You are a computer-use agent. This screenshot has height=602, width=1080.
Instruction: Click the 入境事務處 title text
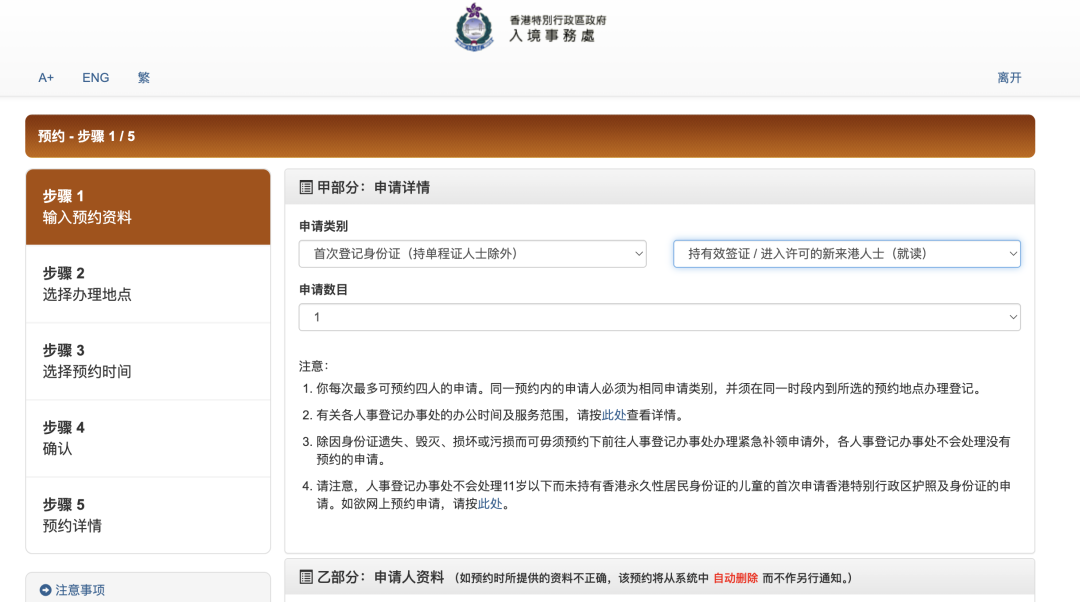pos(551,36)
